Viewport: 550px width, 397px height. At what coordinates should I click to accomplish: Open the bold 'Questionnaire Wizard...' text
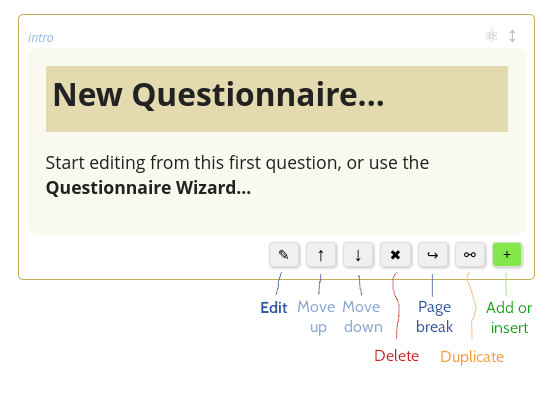pyautogui.click(x=148, y=188)
